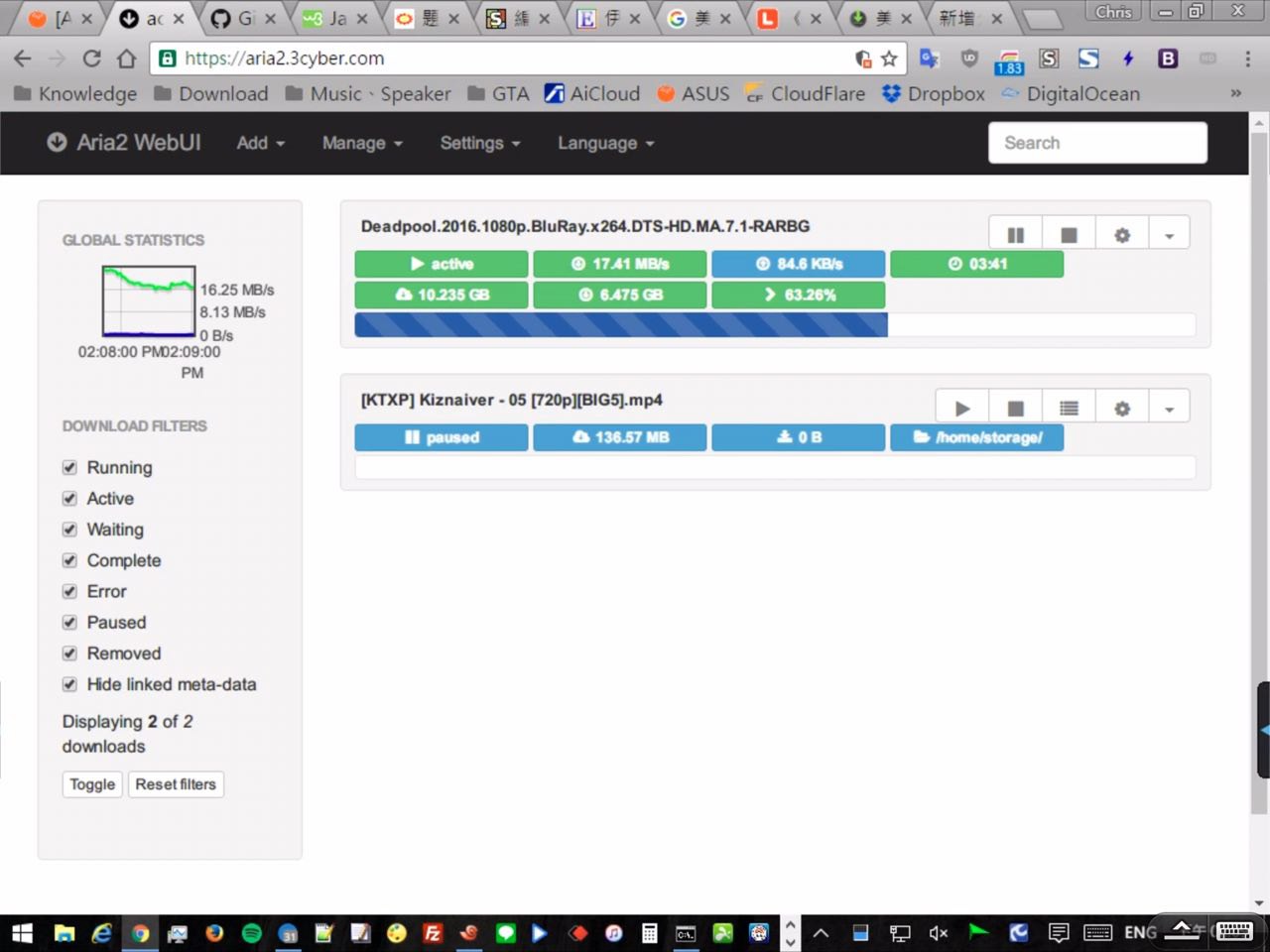Screen dimensions: 1270x952
Task: Open the DigitalOcean bookmark
Action: pos(1071,94)
